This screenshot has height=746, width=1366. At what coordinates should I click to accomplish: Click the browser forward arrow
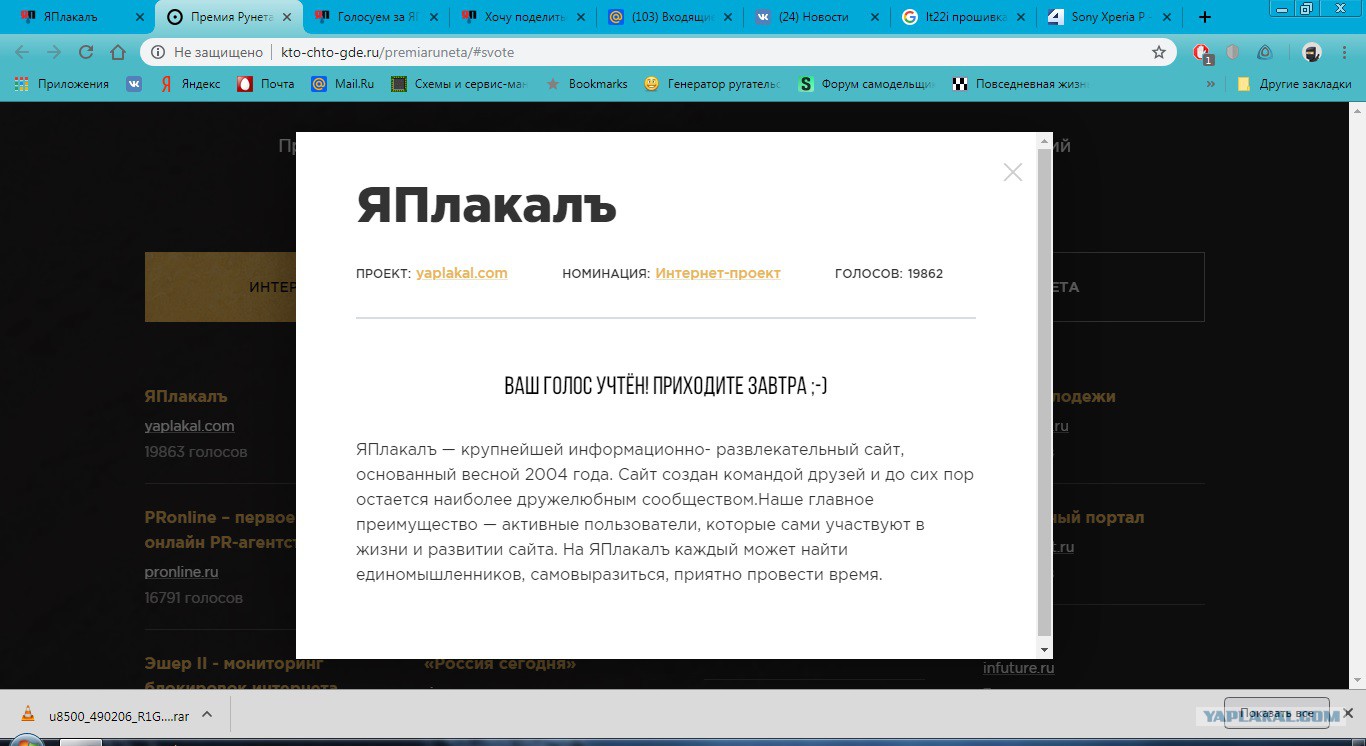[x=54, y=52]
